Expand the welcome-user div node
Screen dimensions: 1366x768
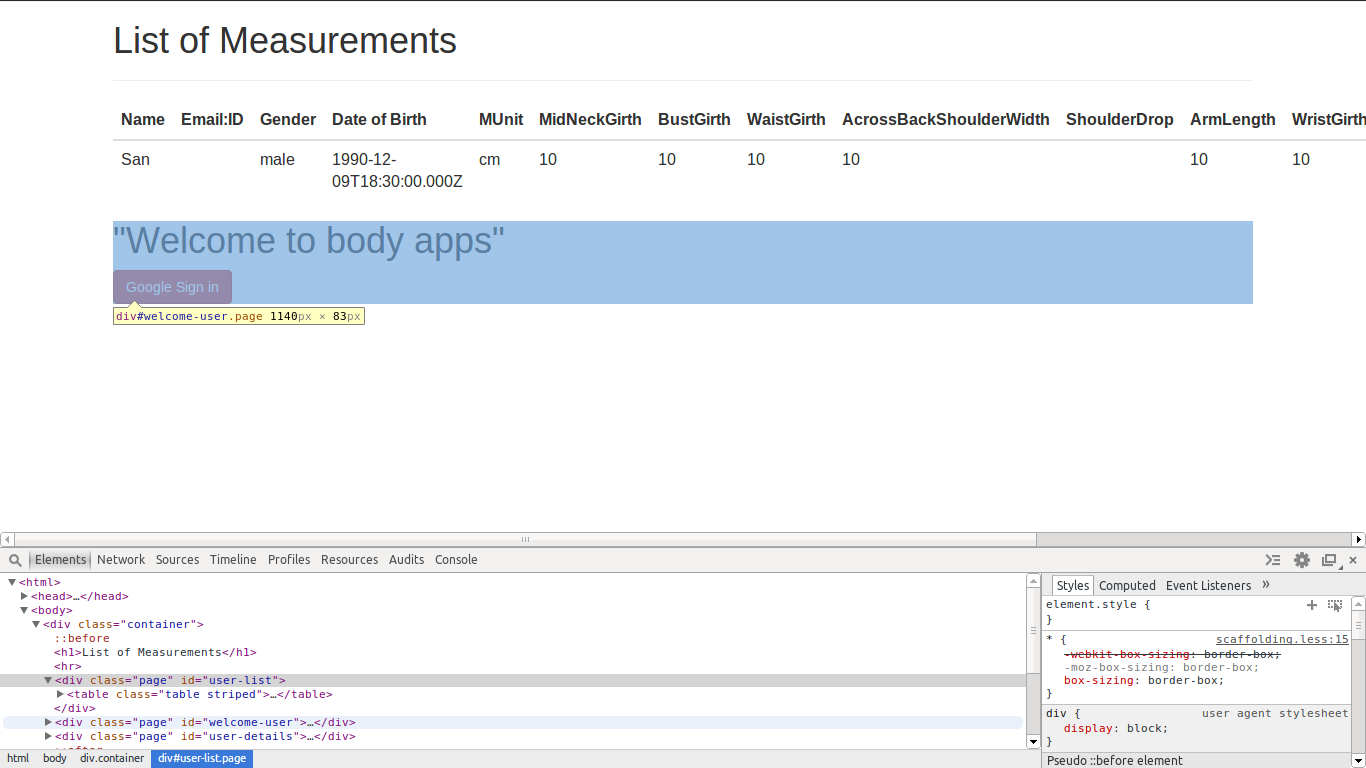(48, 722)
